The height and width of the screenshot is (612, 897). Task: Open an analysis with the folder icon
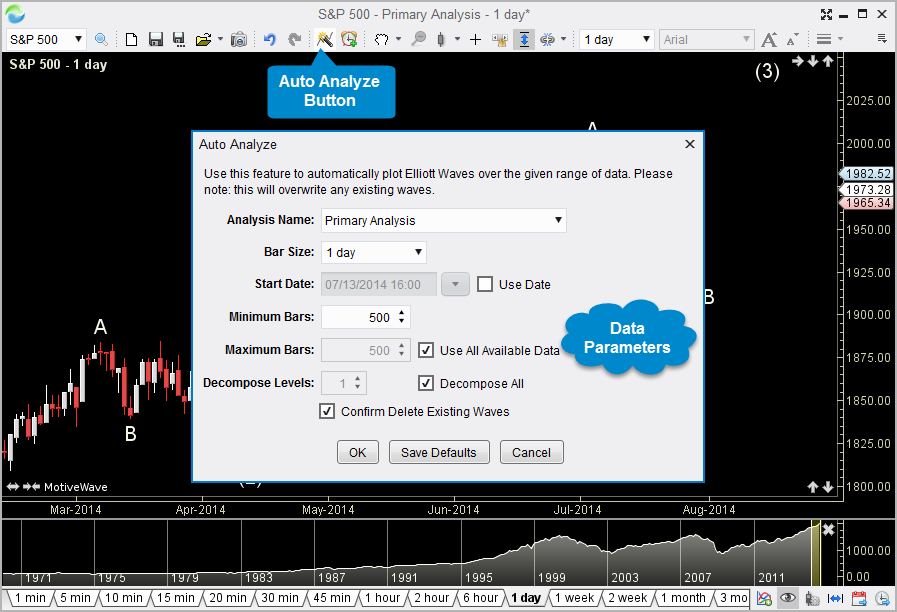point(203,39)
